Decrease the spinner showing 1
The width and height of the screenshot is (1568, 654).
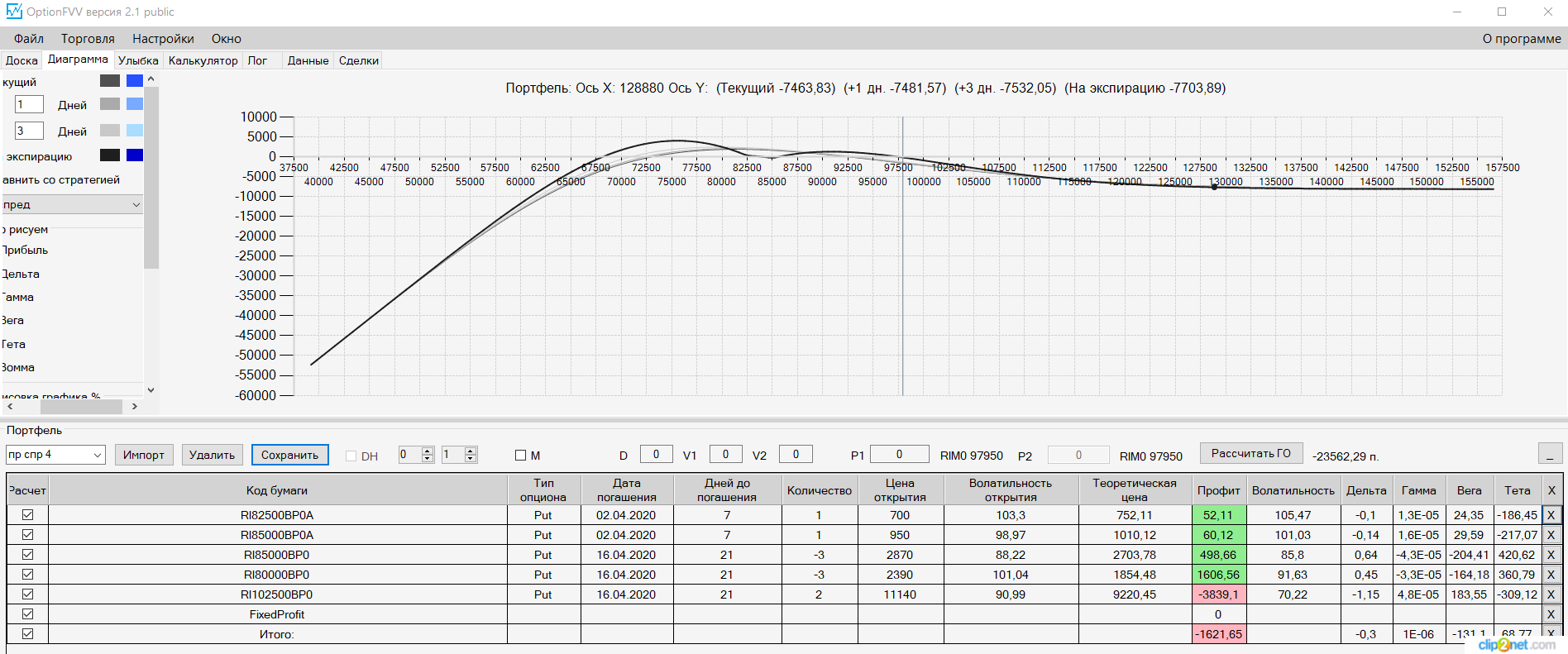[471, 459]
